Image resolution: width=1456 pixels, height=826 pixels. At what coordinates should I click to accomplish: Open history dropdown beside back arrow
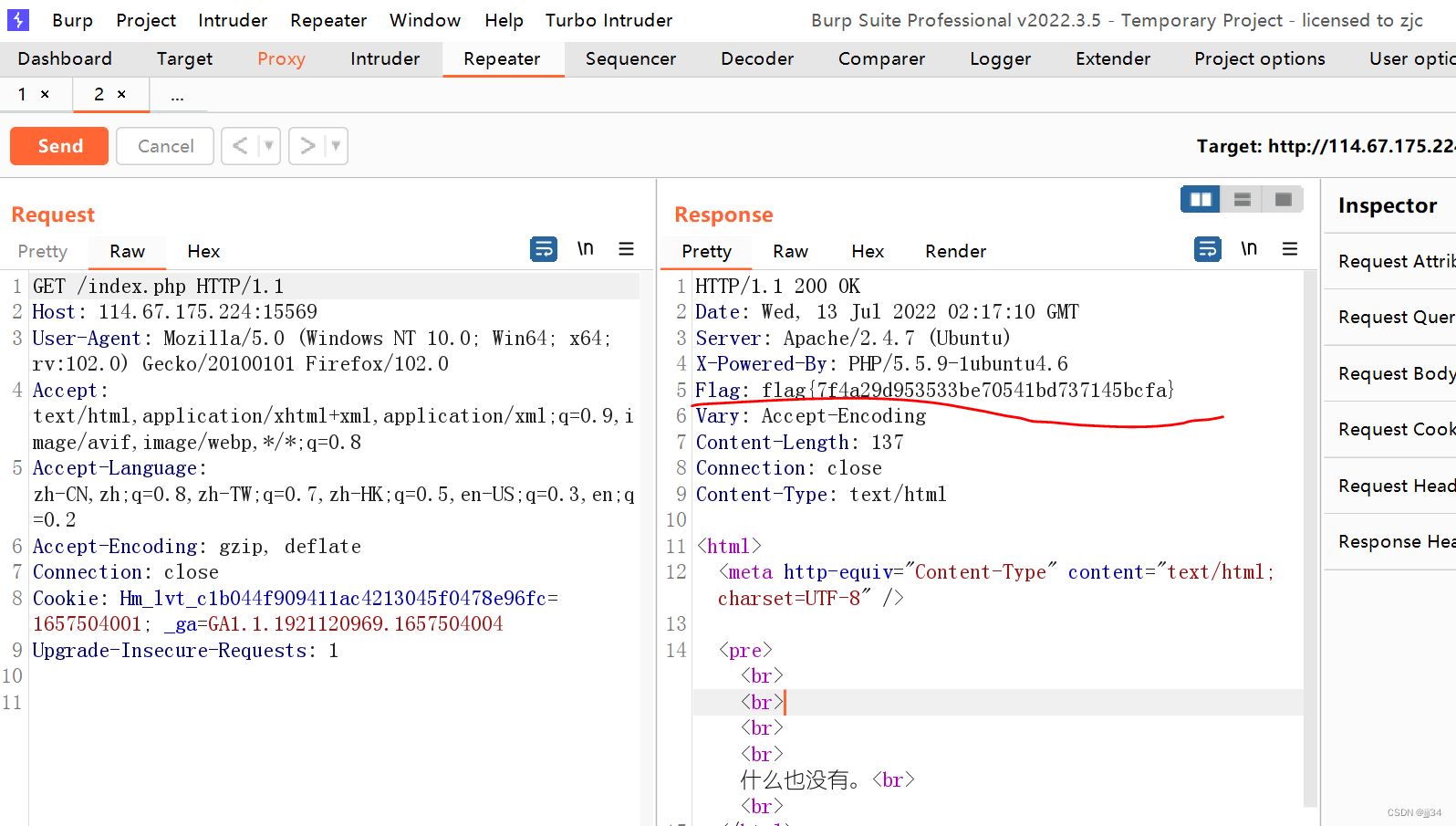(269, 146)
